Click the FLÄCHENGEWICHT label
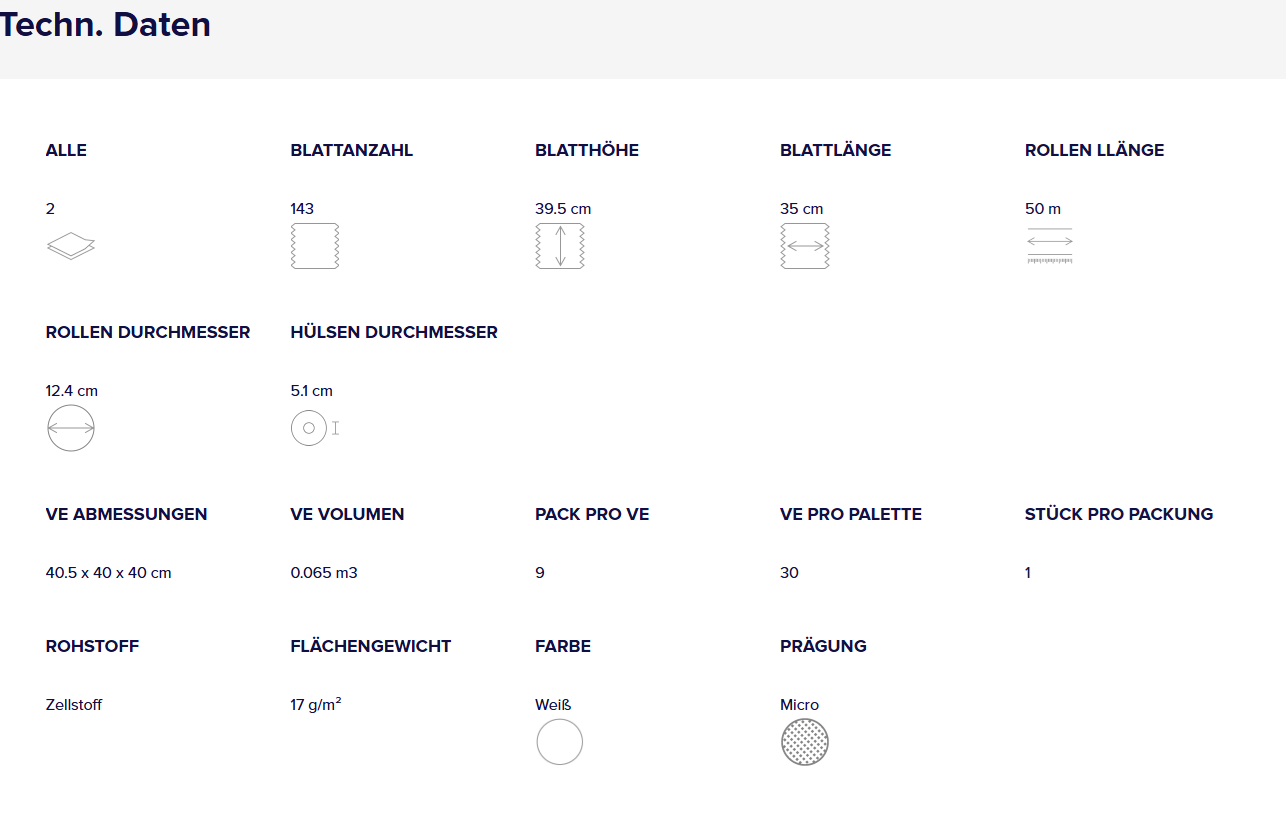1286x819 pixels. pyautogui.click(x=370, y=646)
